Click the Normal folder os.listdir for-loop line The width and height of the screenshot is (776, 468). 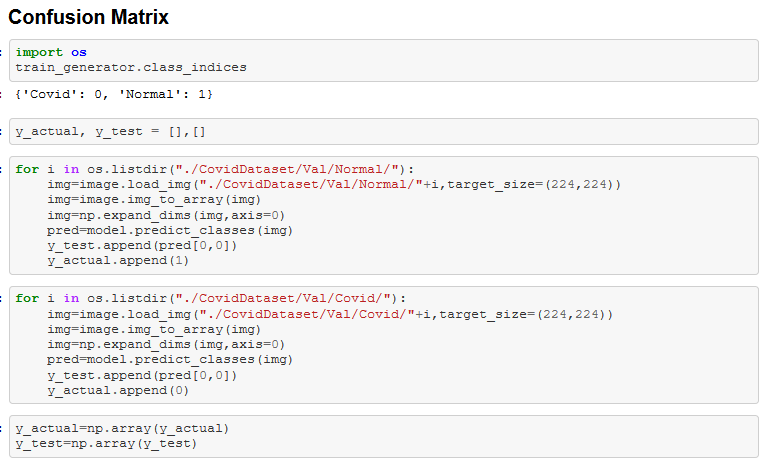(215, 169)
